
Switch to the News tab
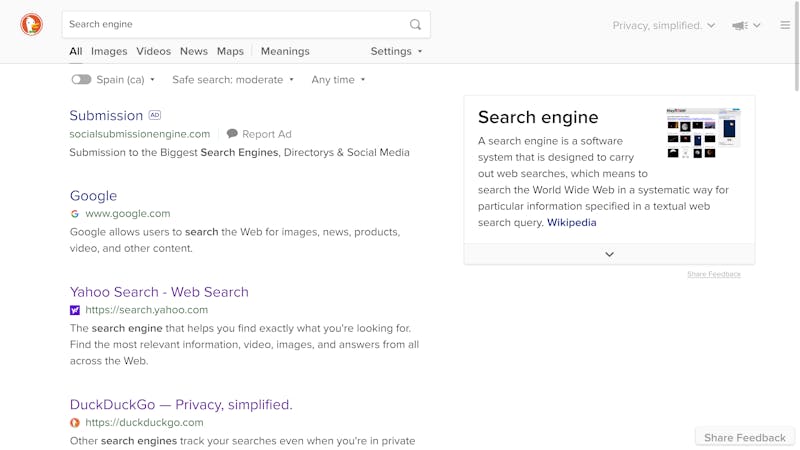[x=193, y=51]
